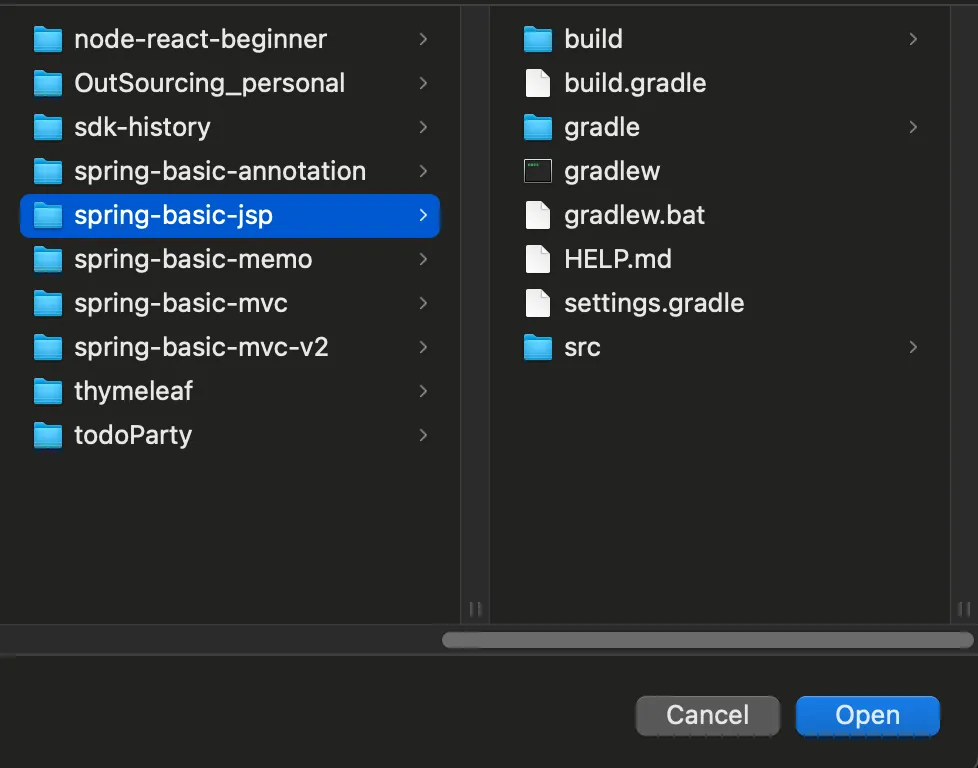The image size is (978, 768).
Task: Click the Open button
Action: [x=868, y=715]
